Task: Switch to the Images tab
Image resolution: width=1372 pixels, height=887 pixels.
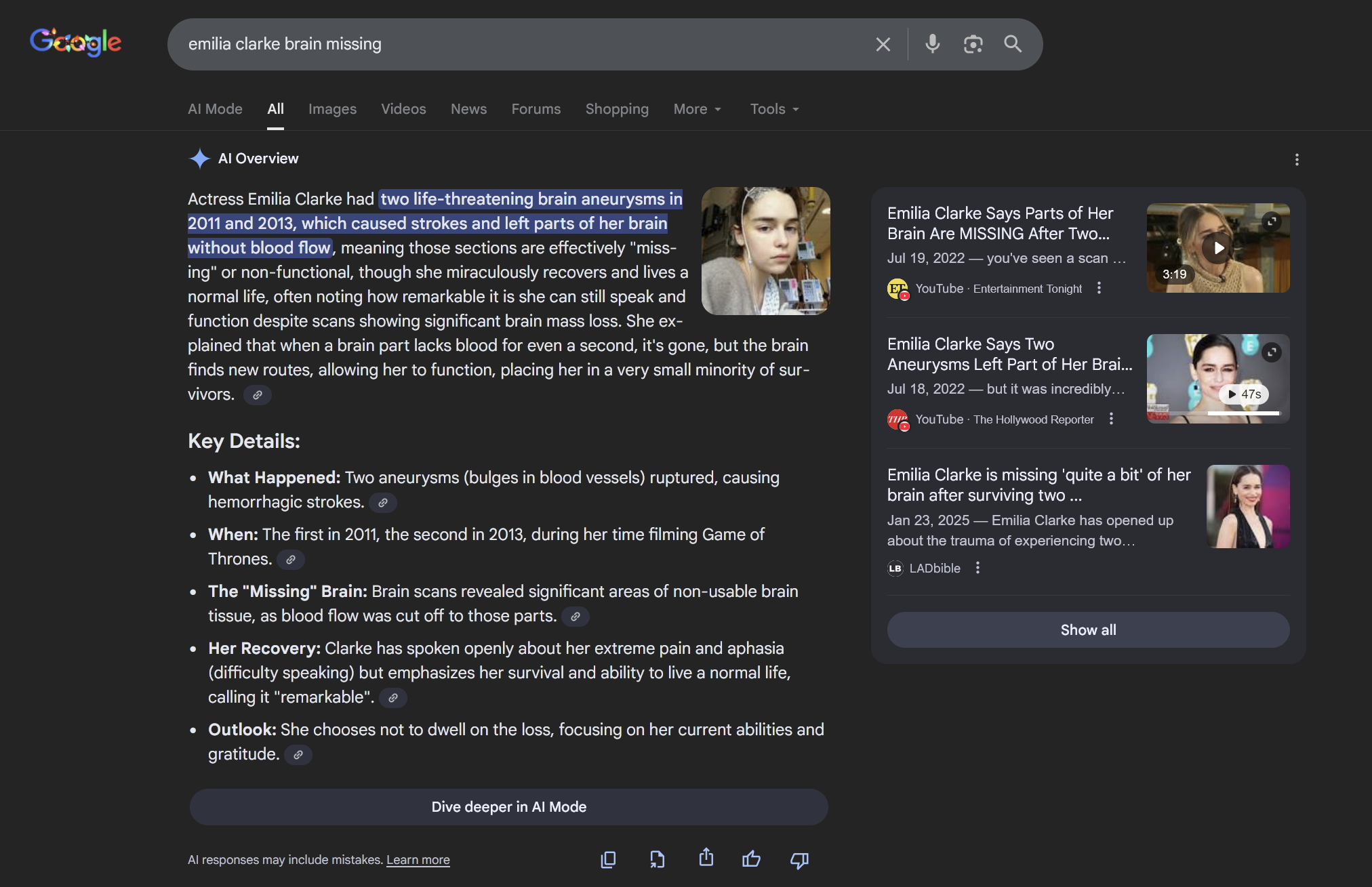Action: (x=332, y=109)
